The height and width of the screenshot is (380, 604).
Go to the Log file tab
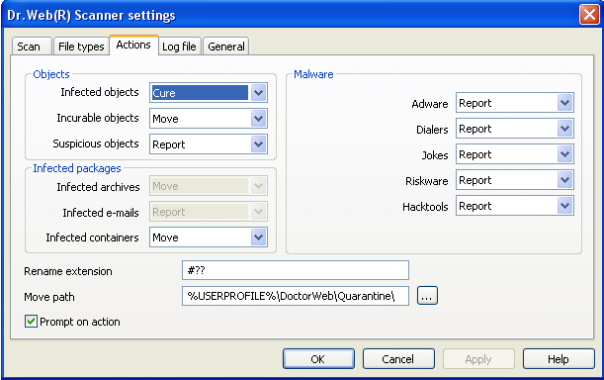(179, 46)
